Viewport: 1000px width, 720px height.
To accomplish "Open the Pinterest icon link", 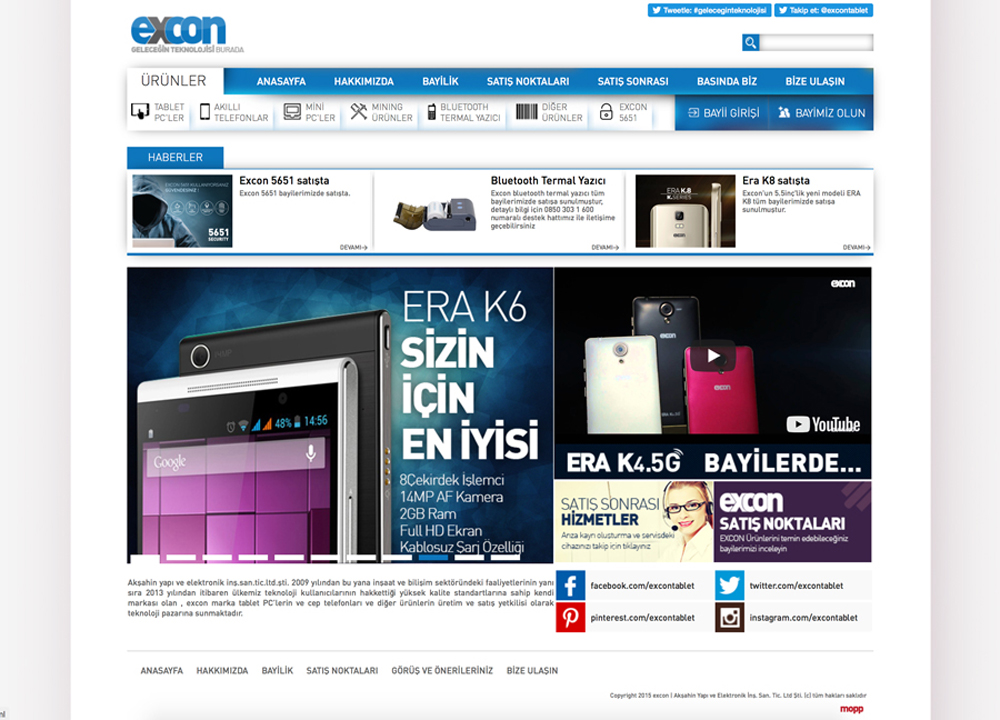I will click(x=571, y=617).
